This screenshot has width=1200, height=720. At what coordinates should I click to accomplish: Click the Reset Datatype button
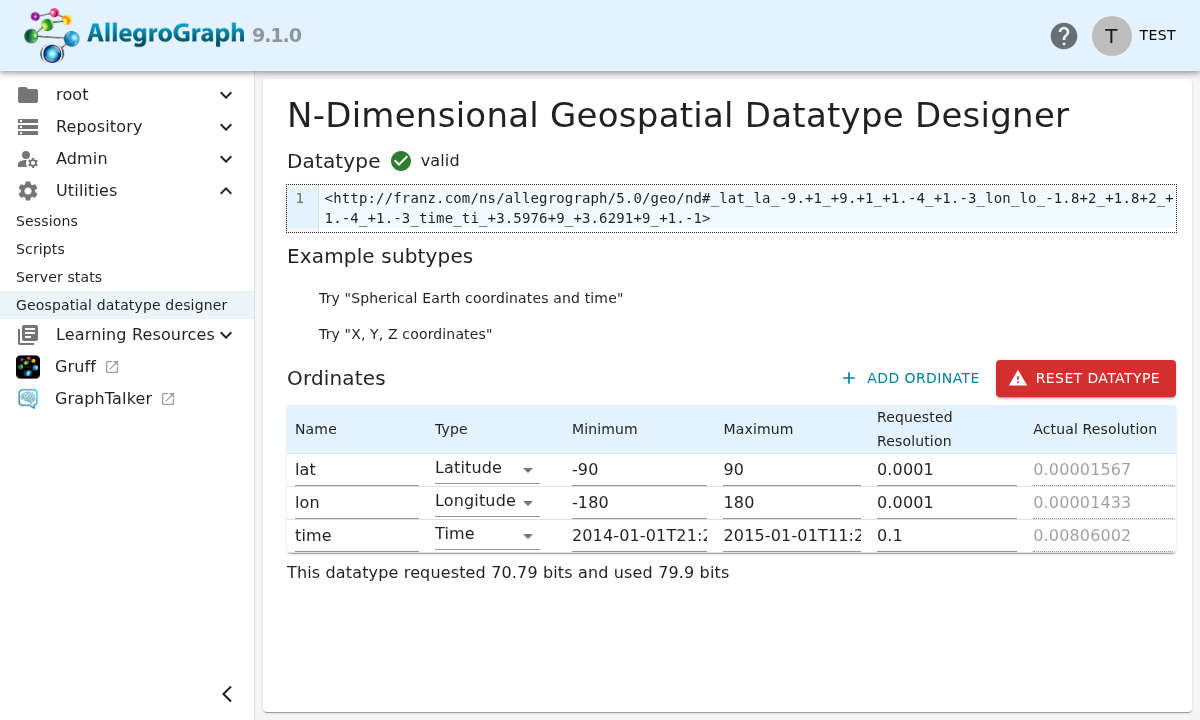click(1086, 378)
